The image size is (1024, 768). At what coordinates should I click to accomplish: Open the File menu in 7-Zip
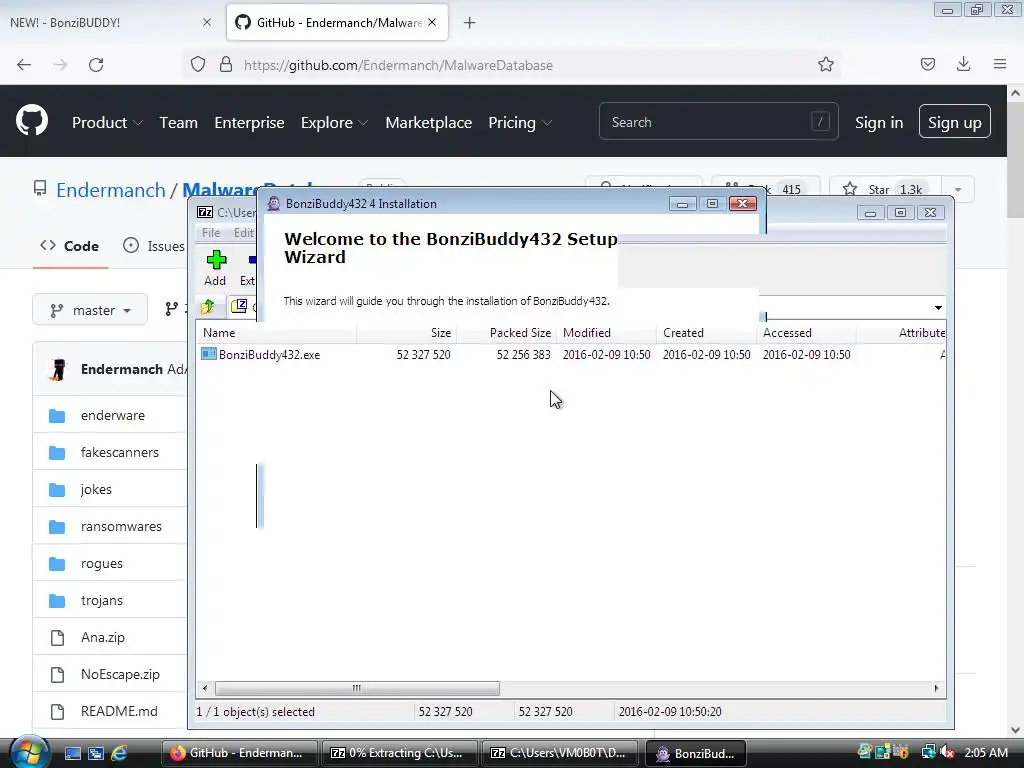tap(211, 232)
